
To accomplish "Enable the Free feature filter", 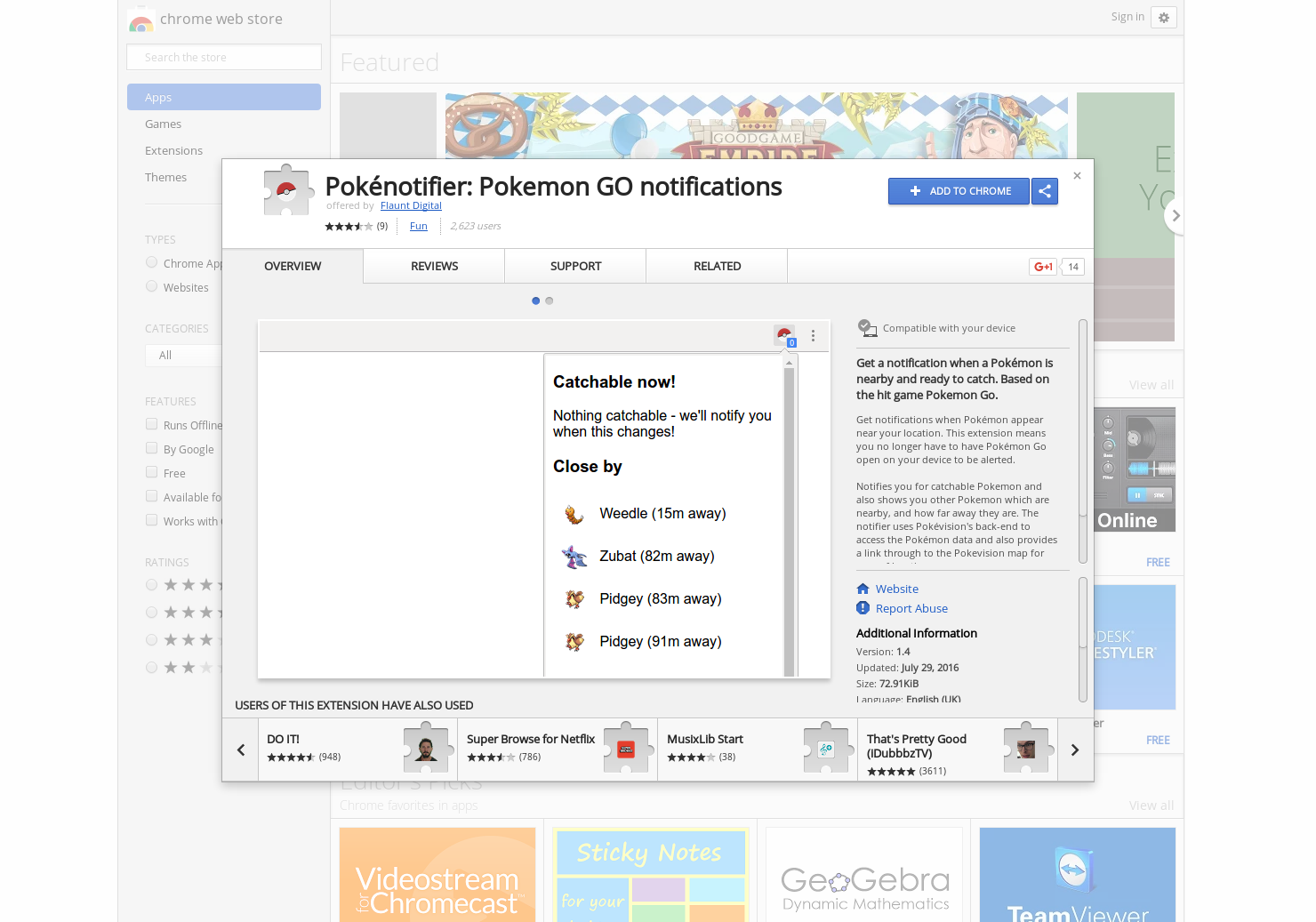I will tap(151, 472).
